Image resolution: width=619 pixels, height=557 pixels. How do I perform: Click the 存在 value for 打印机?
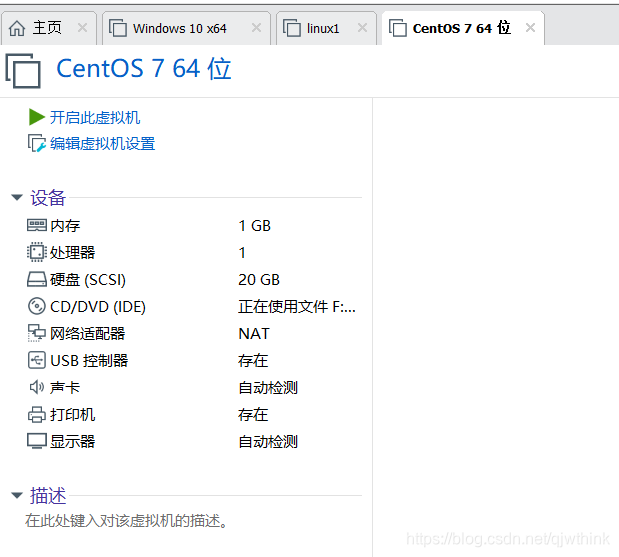pyautogui.click(x=253, y=415)
